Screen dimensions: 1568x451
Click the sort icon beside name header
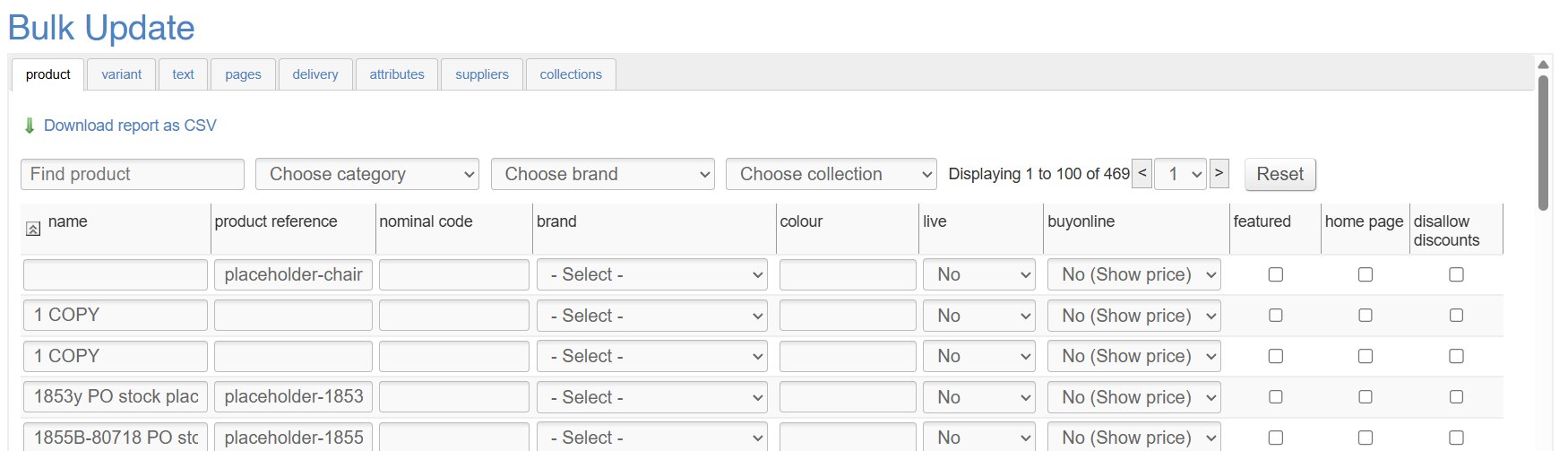[33, 229]
